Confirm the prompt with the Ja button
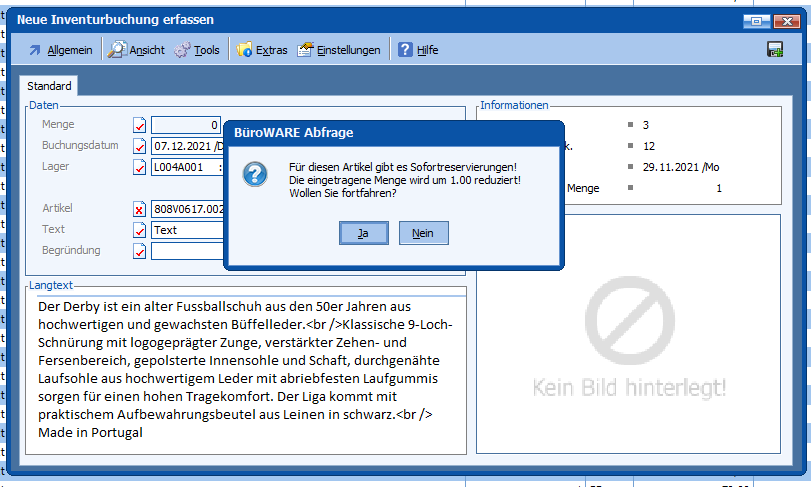This screenshot has height=487, width=811. pyautogui.click(x=363, y=233)
